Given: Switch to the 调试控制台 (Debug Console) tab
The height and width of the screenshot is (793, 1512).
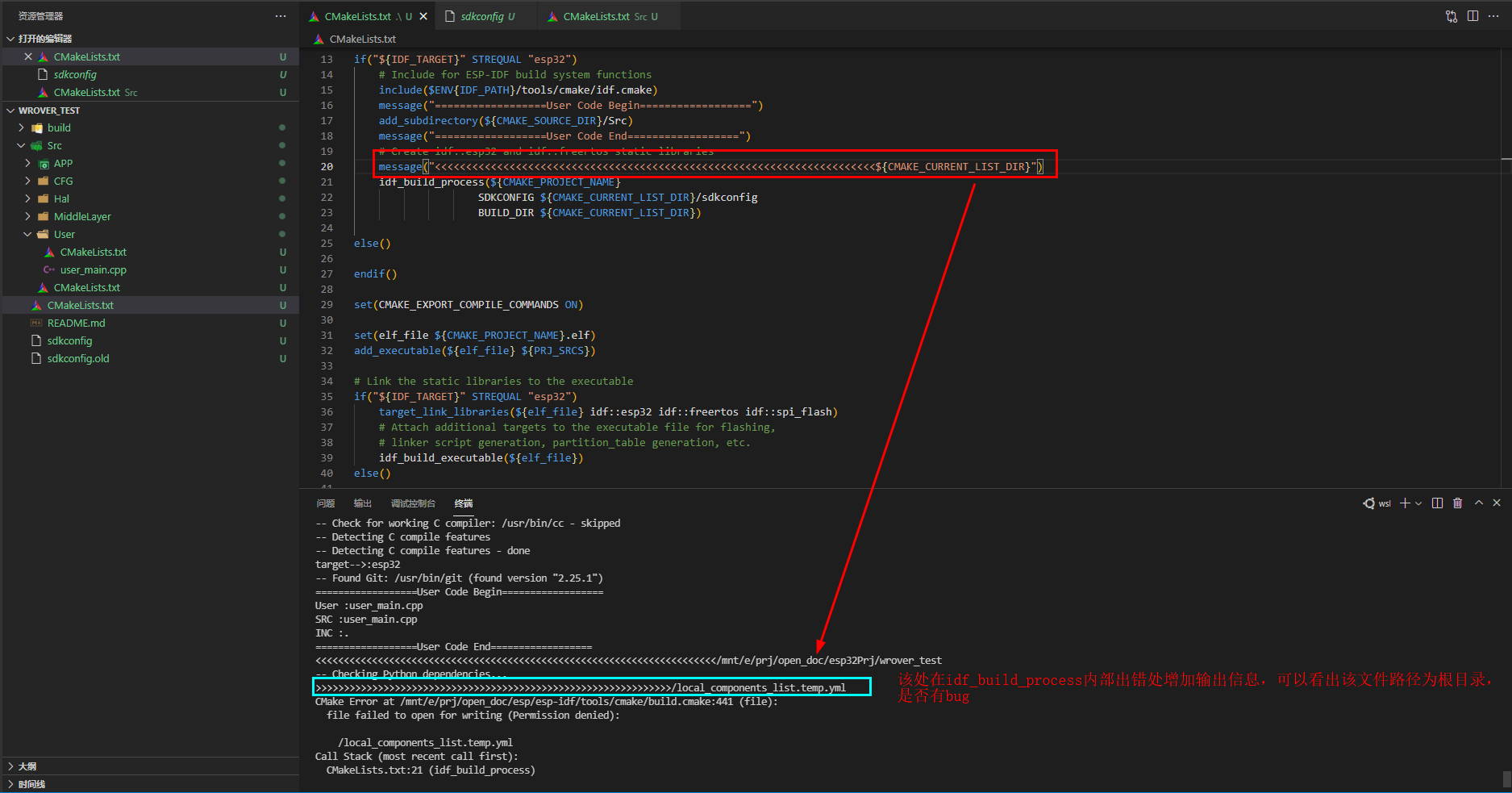Looking at the screenshot, I should coord(413,503).
